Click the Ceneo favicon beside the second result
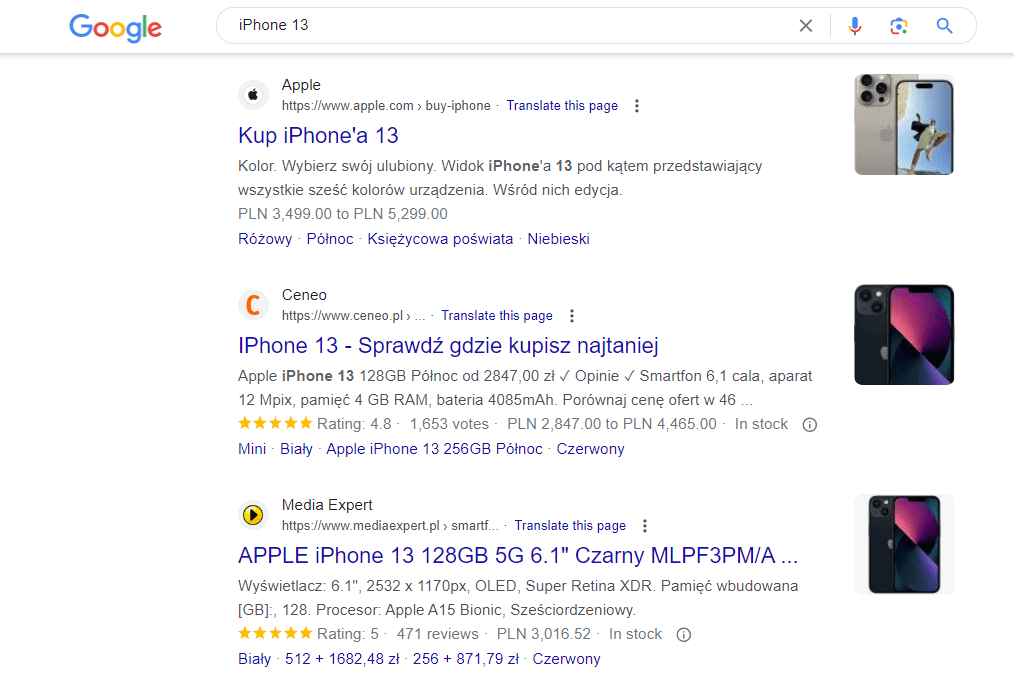Viewport: 1014px width, 688px height. [x=253, y=304]
